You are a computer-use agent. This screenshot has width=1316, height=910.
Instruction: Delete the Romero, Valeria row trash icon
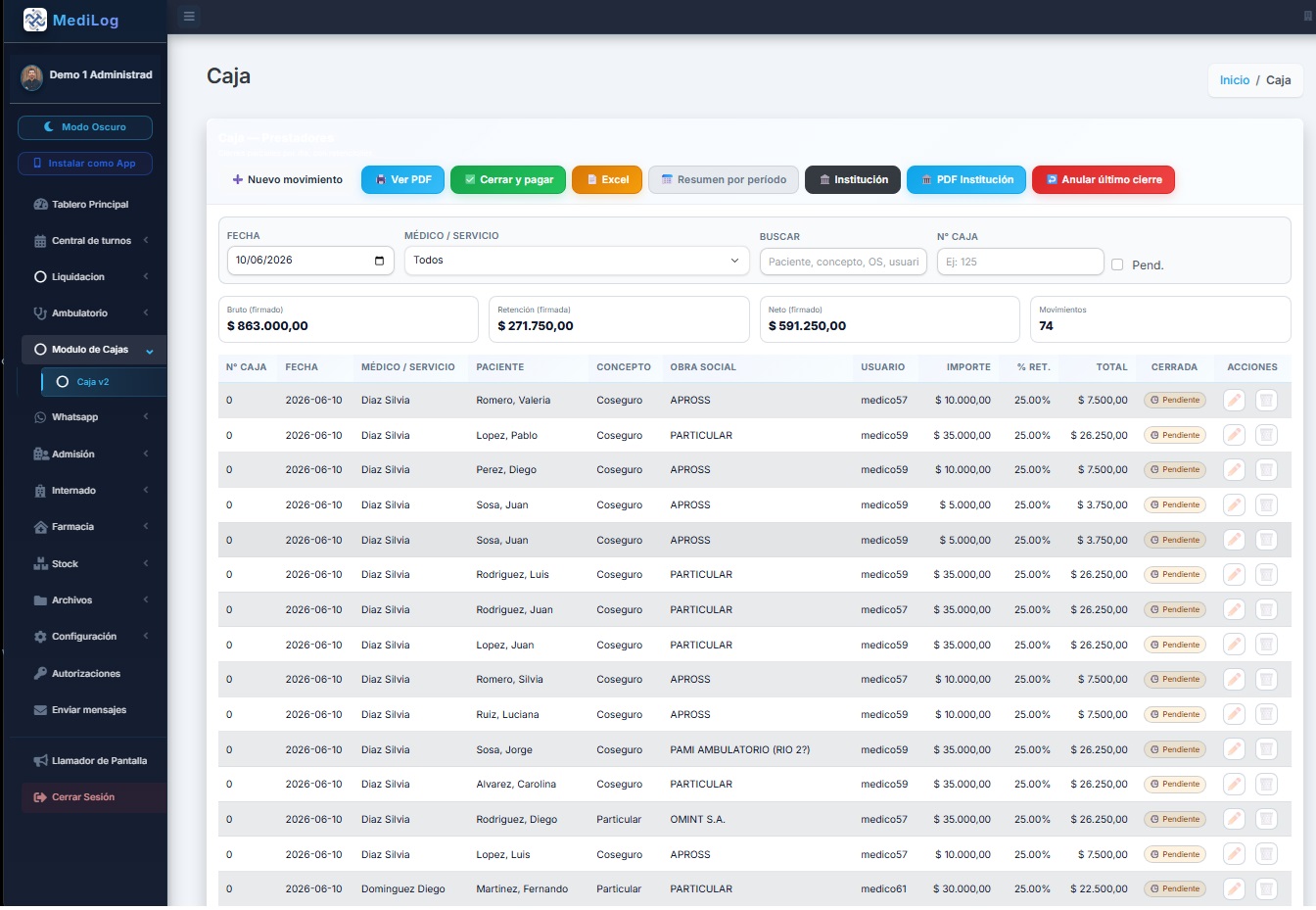(x=1266, y=400)
